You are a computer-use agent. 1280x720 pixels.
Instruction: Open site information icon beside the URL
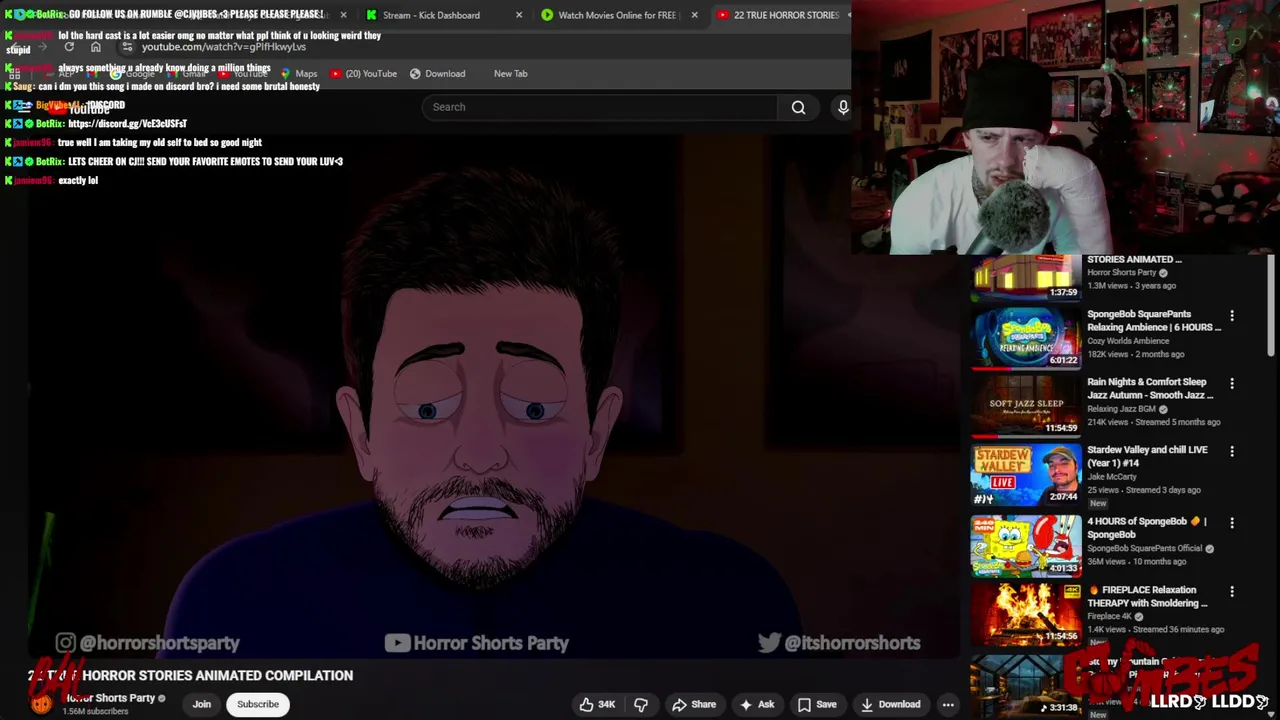click(x=127, y=47)
